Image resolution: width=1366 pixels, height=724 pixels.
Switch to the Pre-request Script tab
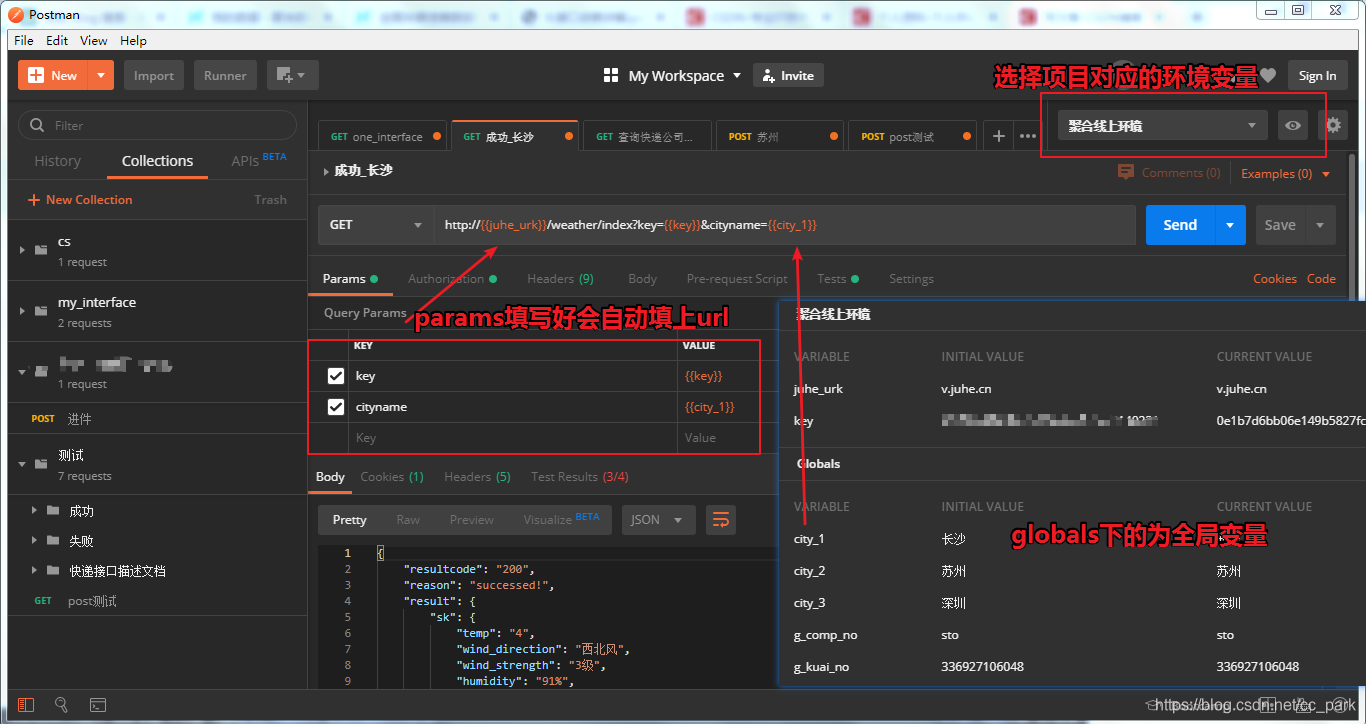(x=737, y=279)
